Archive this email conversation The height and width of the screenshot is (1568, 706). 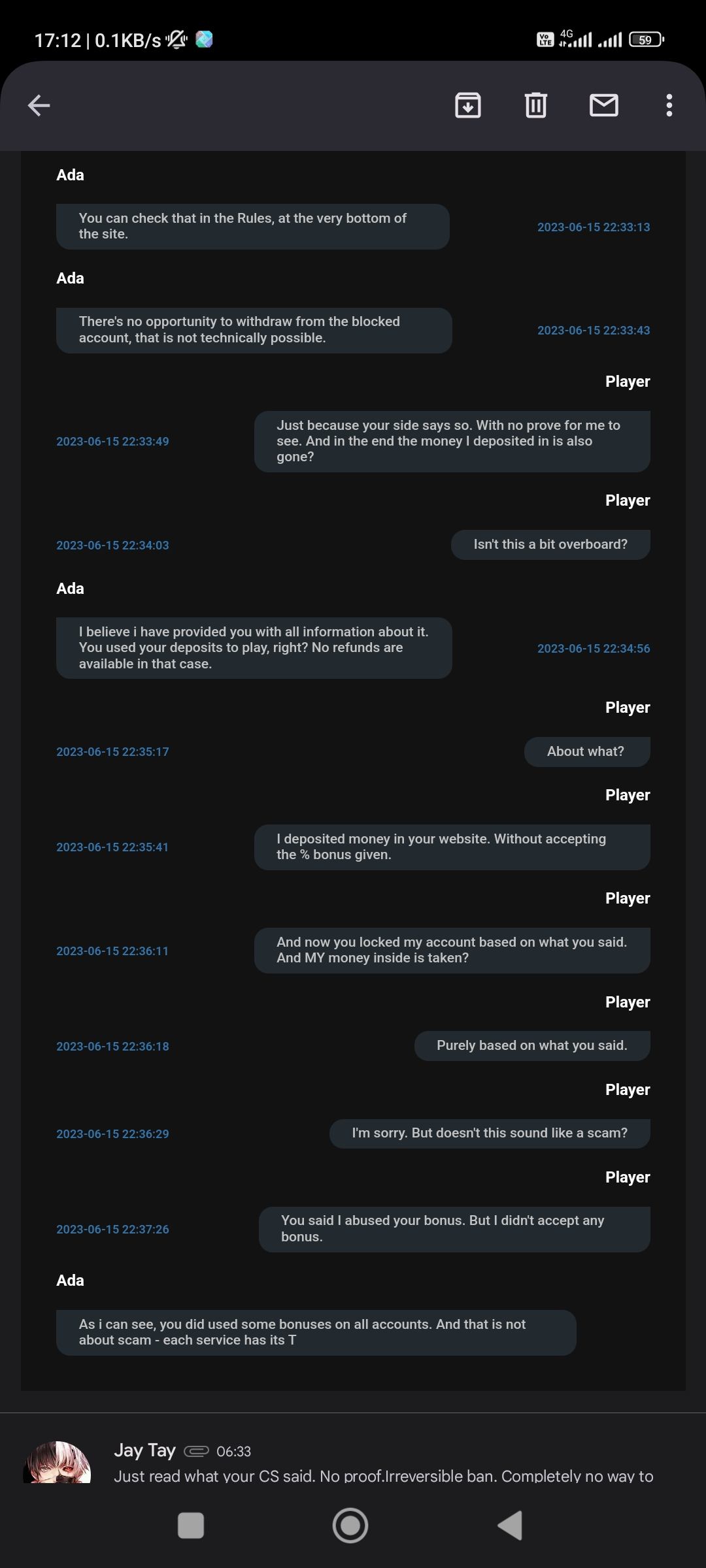(x=468, y=105)
